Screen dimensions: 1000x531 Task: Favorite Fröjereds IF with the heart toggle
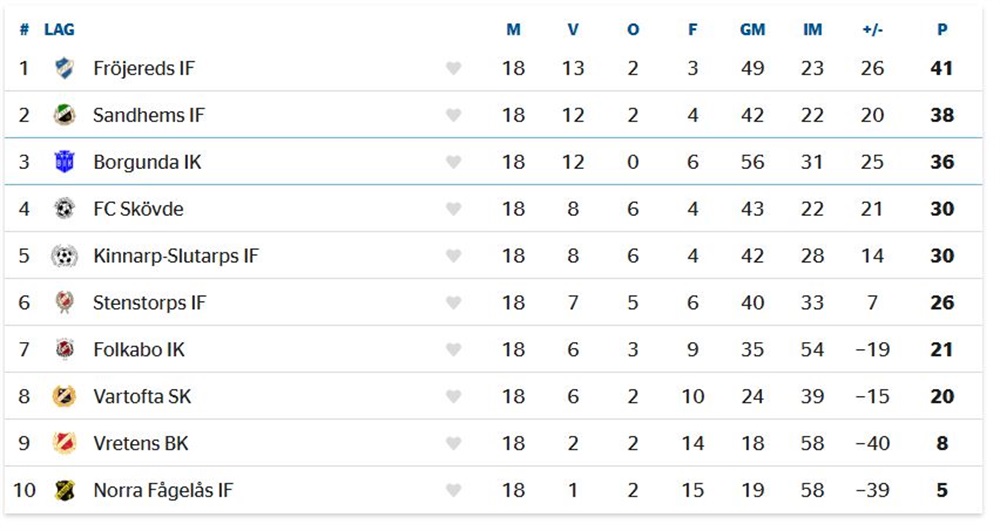(453, 69)
